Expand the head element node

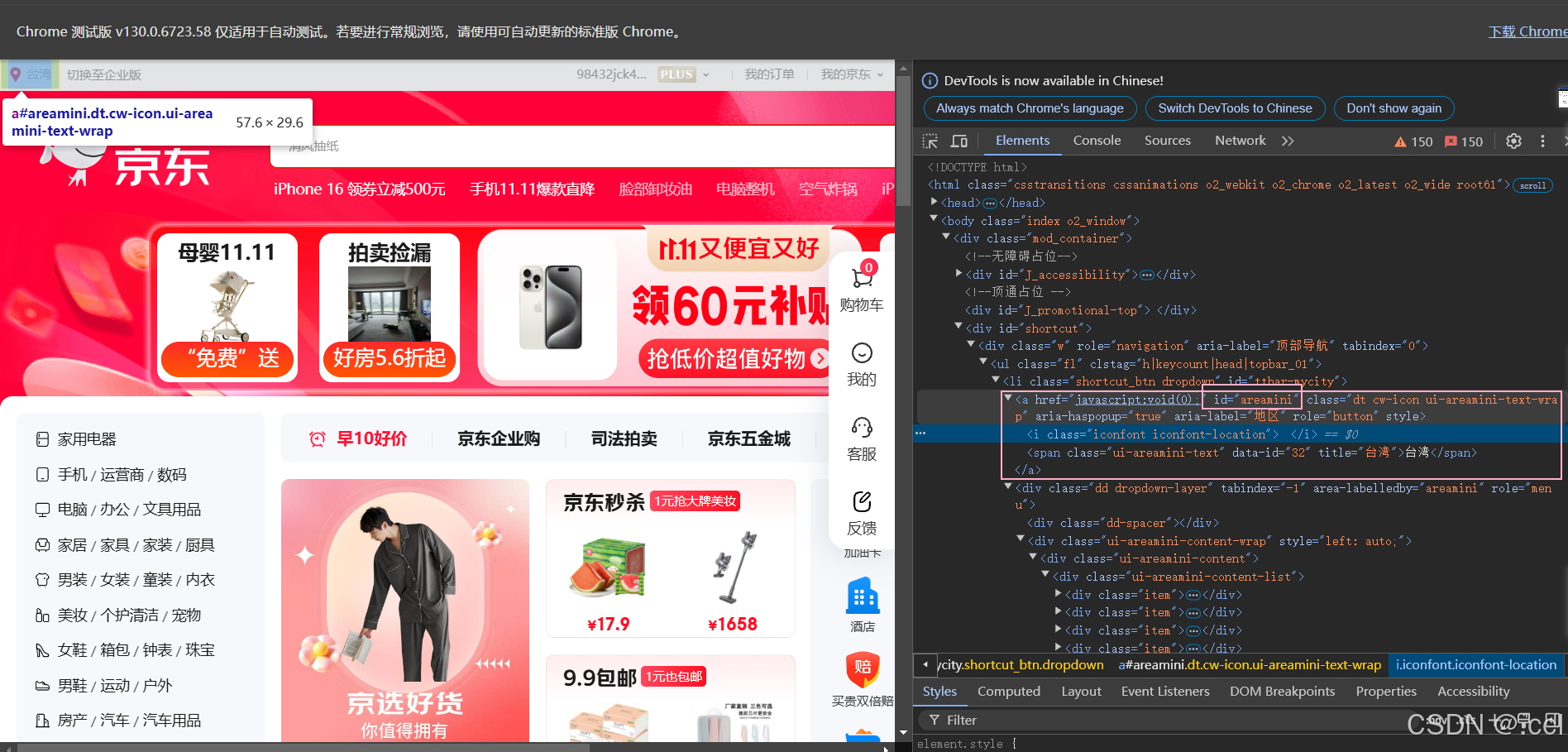point(935,202)
